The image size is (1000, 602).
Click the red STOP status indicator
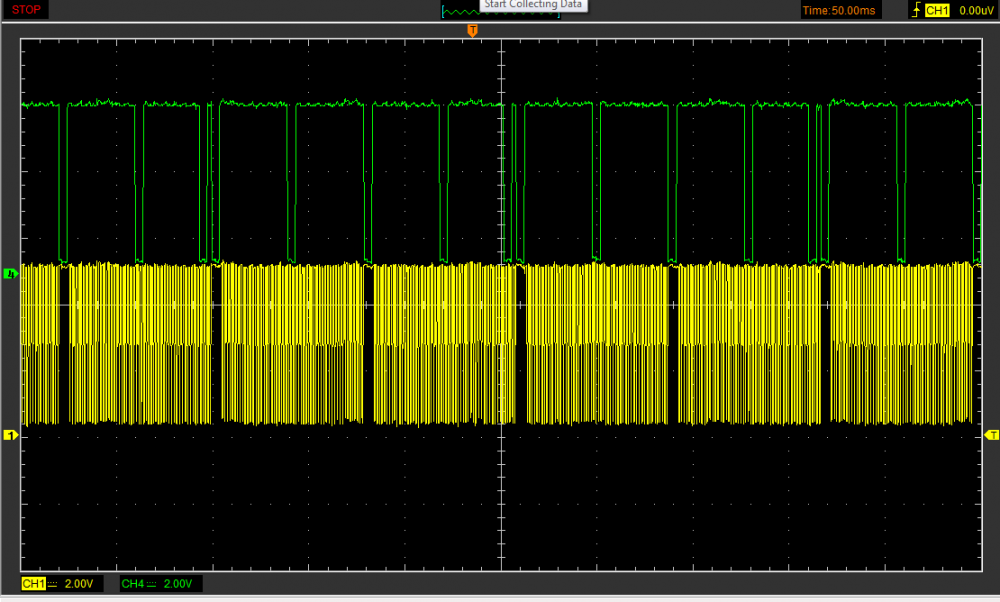26,10
